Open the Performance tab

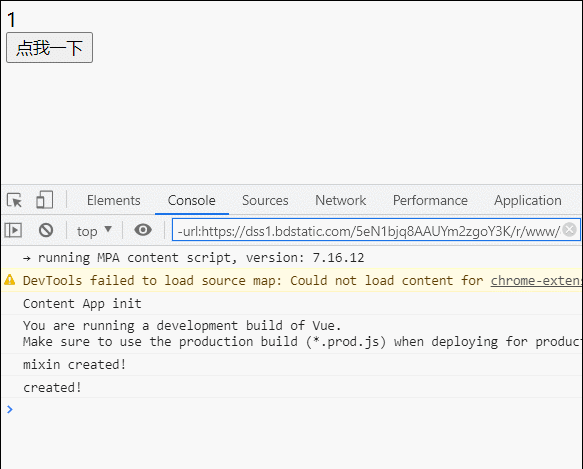pyautogui.click(x=430, y=200)
